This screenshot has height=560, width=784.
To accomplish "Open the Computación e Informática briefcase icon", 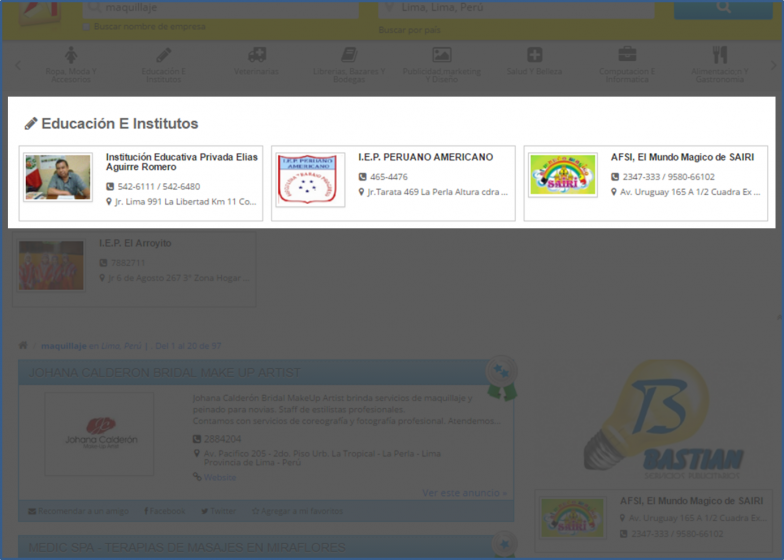I will tap(627, 55).
